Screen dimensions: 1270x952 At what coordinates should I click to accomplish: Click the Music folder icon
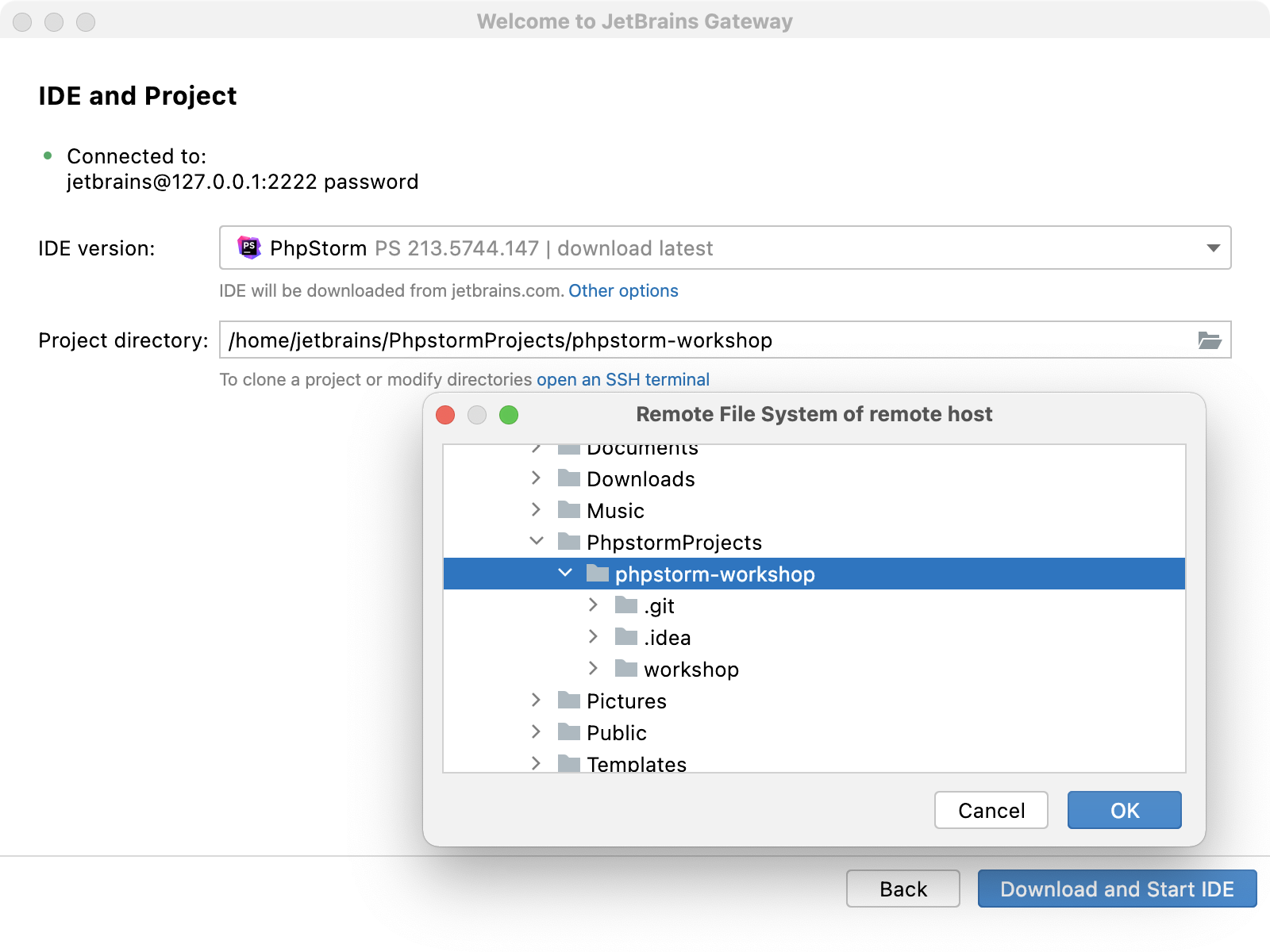(568, 509)
